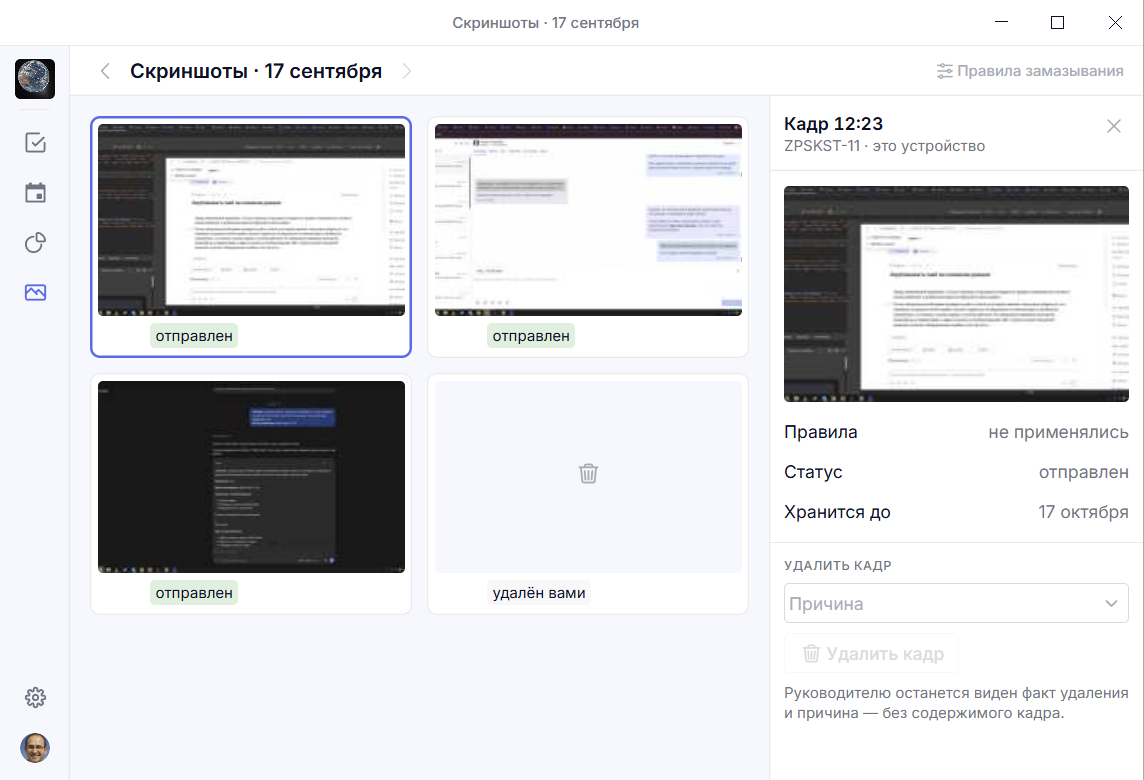1144x780 pixels.
Task: Select the dark-themed third screenshot thumbnail
Action: [251, 476]
